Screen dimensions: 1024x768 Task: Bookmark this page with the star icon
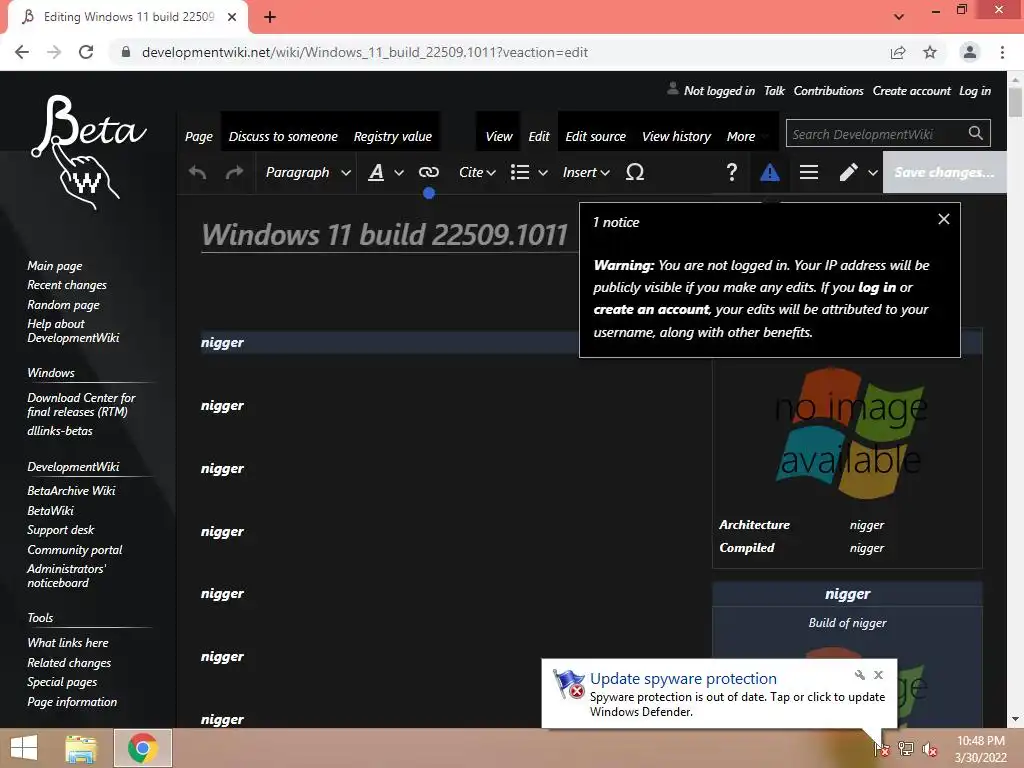click(930, 52)
